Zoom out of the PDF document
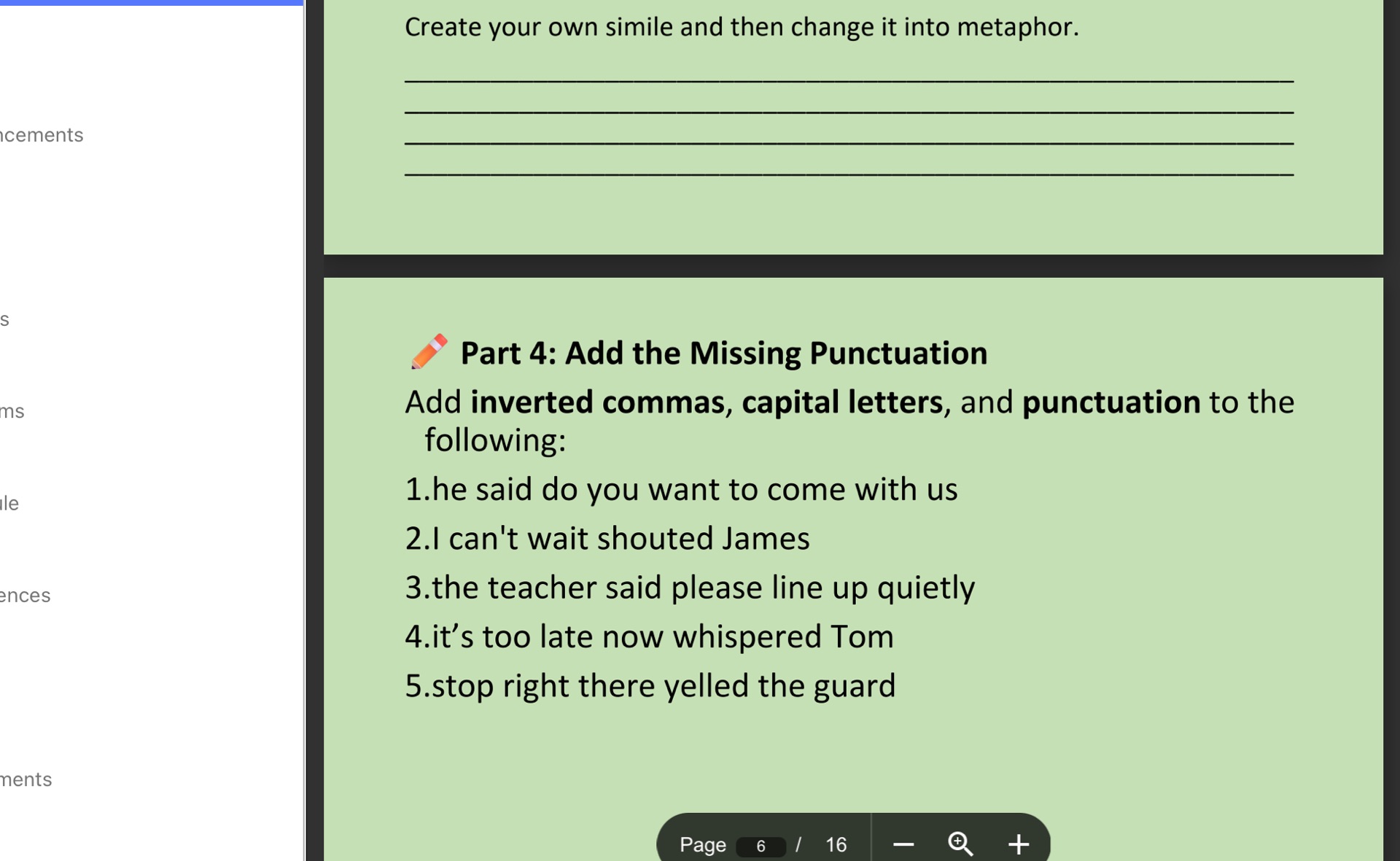Image resolution: width=1400 pixels, height=861 pixels. pyautogui.click(x=903, y=844)
